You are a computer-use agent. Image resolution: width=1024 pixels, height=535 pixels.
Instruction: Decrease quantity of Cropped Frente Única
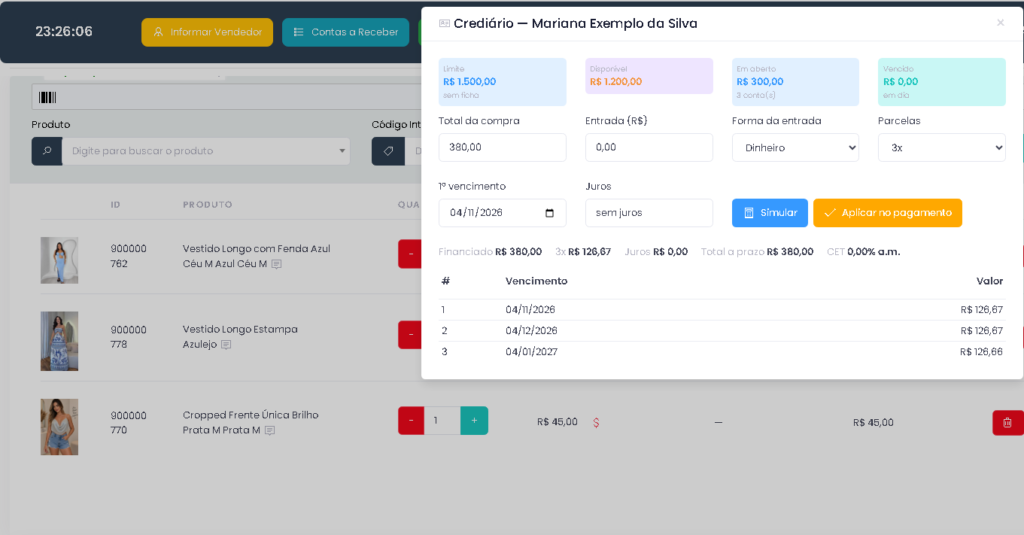point(411,421)
